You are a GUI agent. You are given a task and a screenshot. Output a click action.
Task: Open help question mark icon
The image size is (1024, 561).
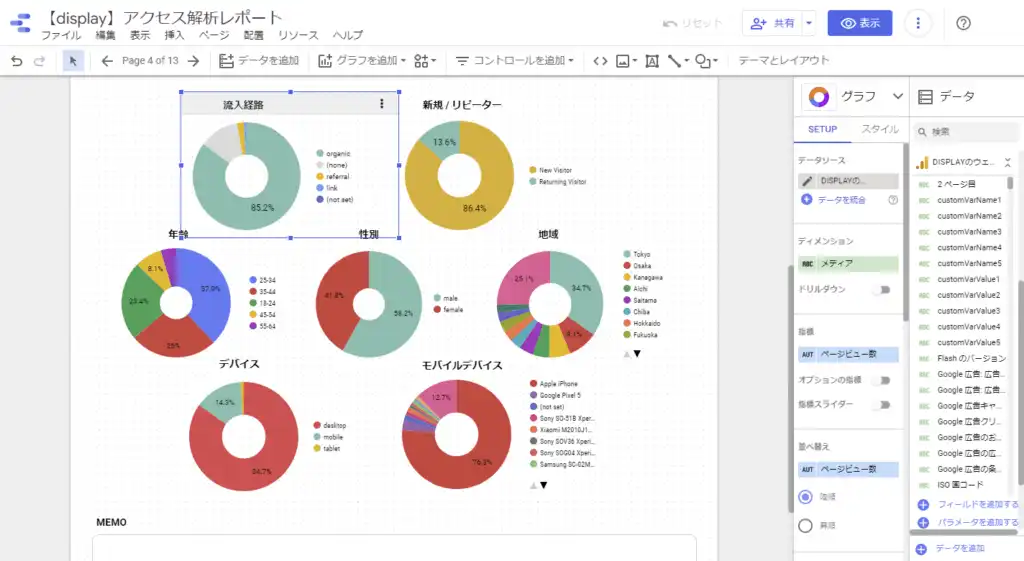click(x=963, y=24)
